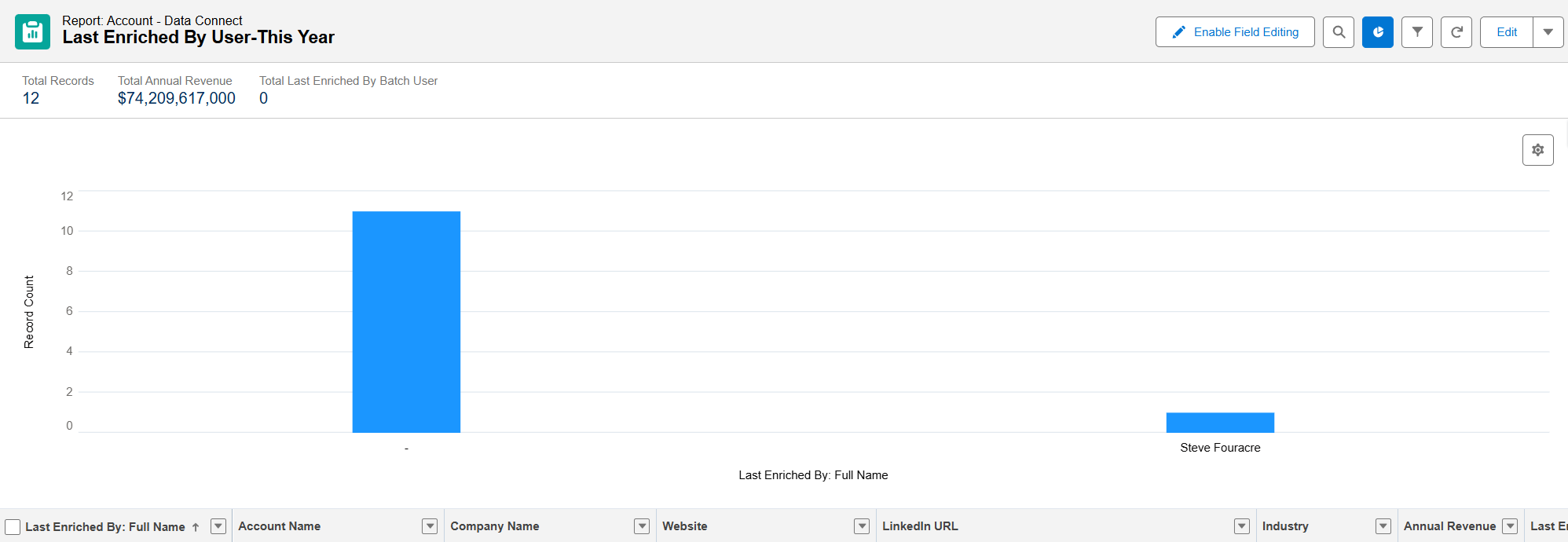Click the Steve Fouracre chart bar
The image size is (1568, 542).
tap(1219, 423)
